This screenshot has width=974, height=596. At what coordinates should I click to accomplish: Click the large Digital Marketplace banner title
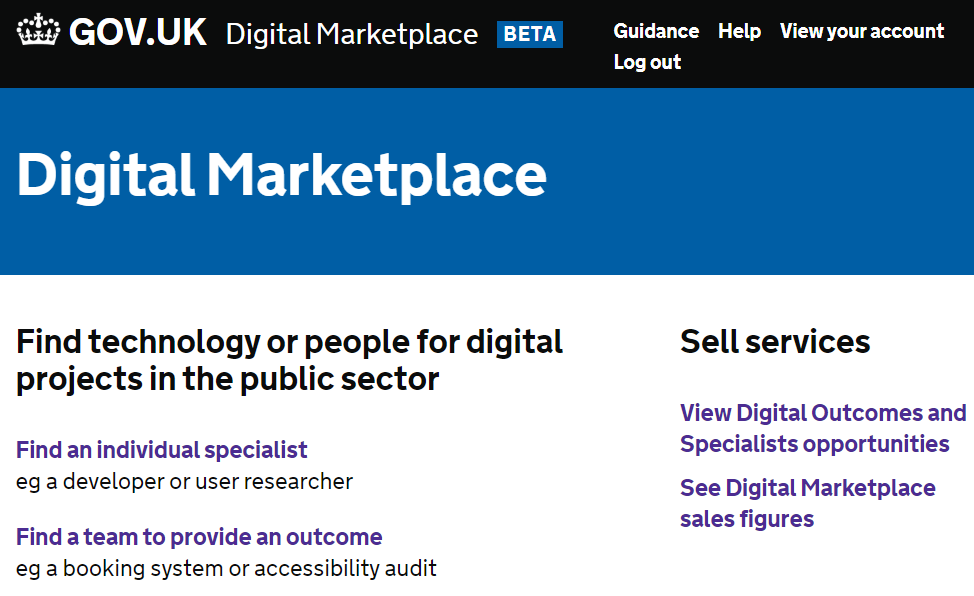tap(281, 177)
